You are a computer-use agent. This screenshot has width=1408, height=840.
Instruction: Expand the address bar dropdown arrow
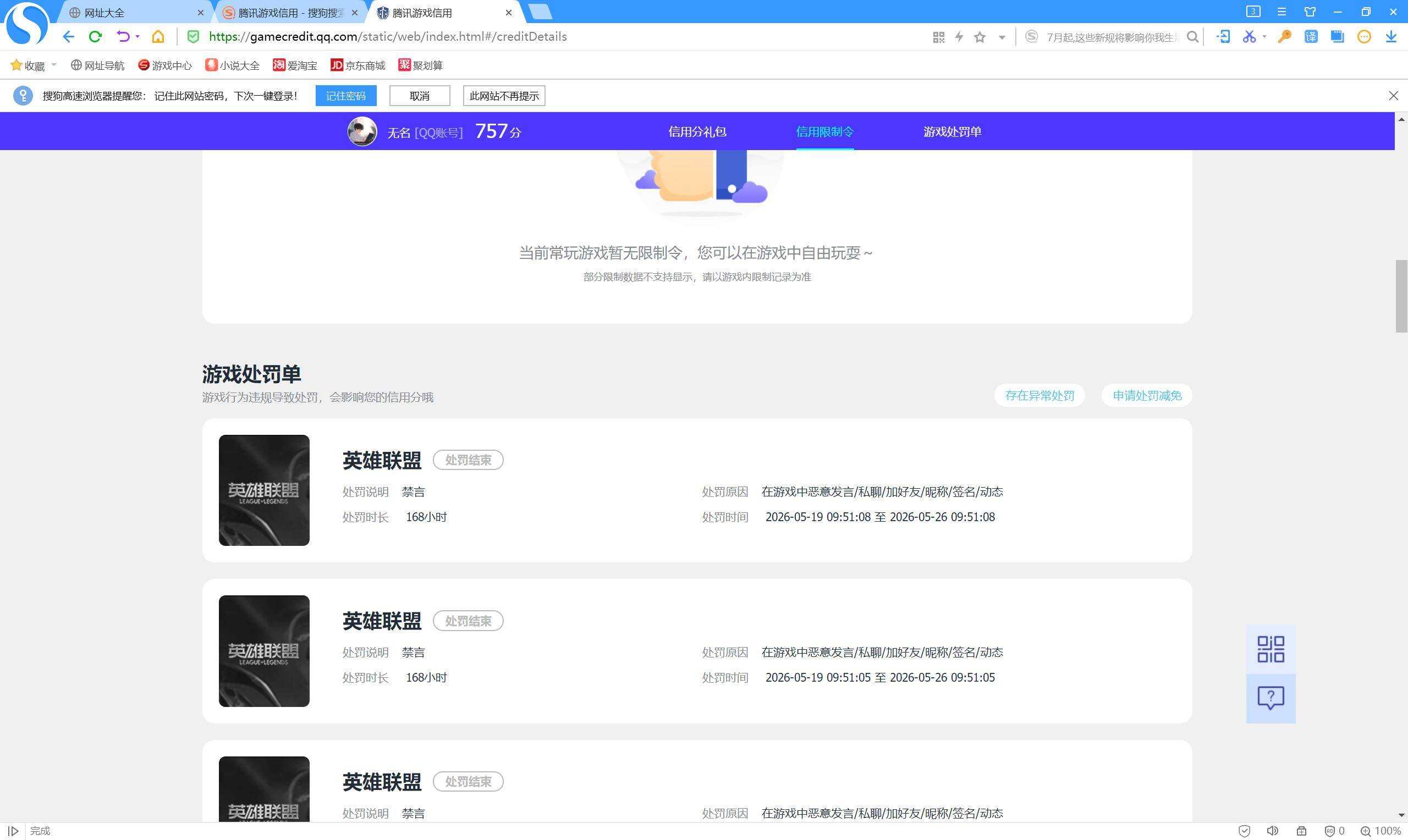coord(1002,38)
